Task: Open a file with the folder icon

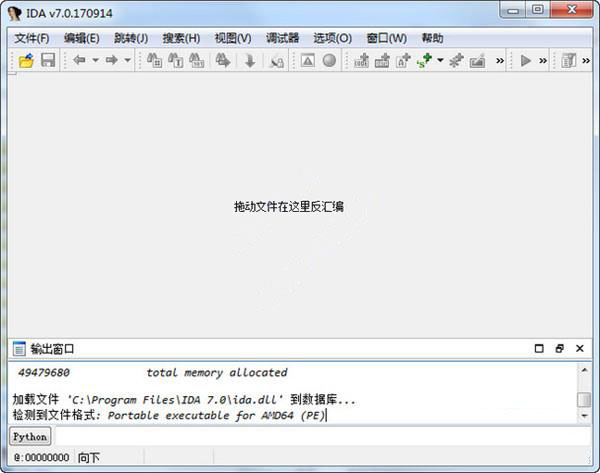Action: click(26, 60)
